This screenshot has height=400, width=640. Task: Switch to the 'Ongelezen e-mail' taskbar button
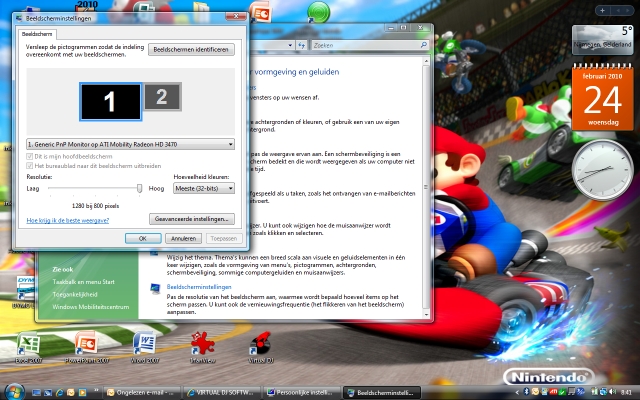pyautogui.click(x=141, y=393)
